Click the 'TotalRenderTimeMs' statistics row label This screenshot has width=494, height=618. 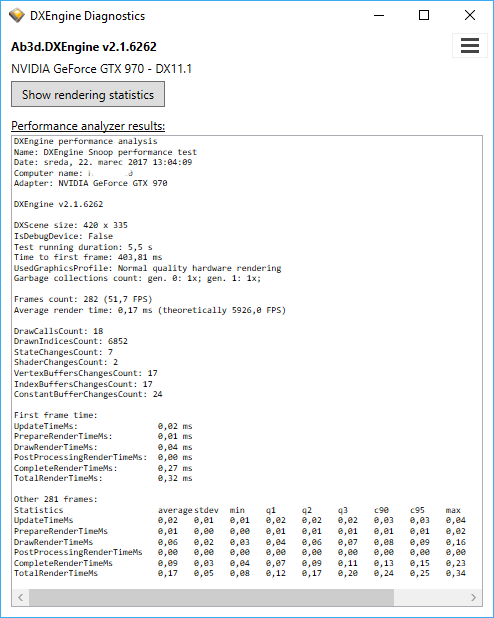[x=56, y=573]
